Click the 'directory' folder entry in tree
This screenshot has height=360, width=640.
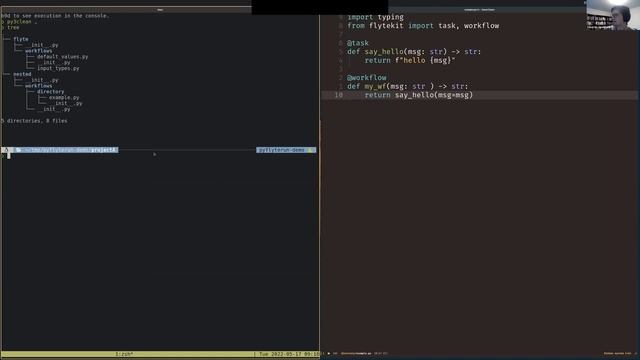(x=51, y=92)
